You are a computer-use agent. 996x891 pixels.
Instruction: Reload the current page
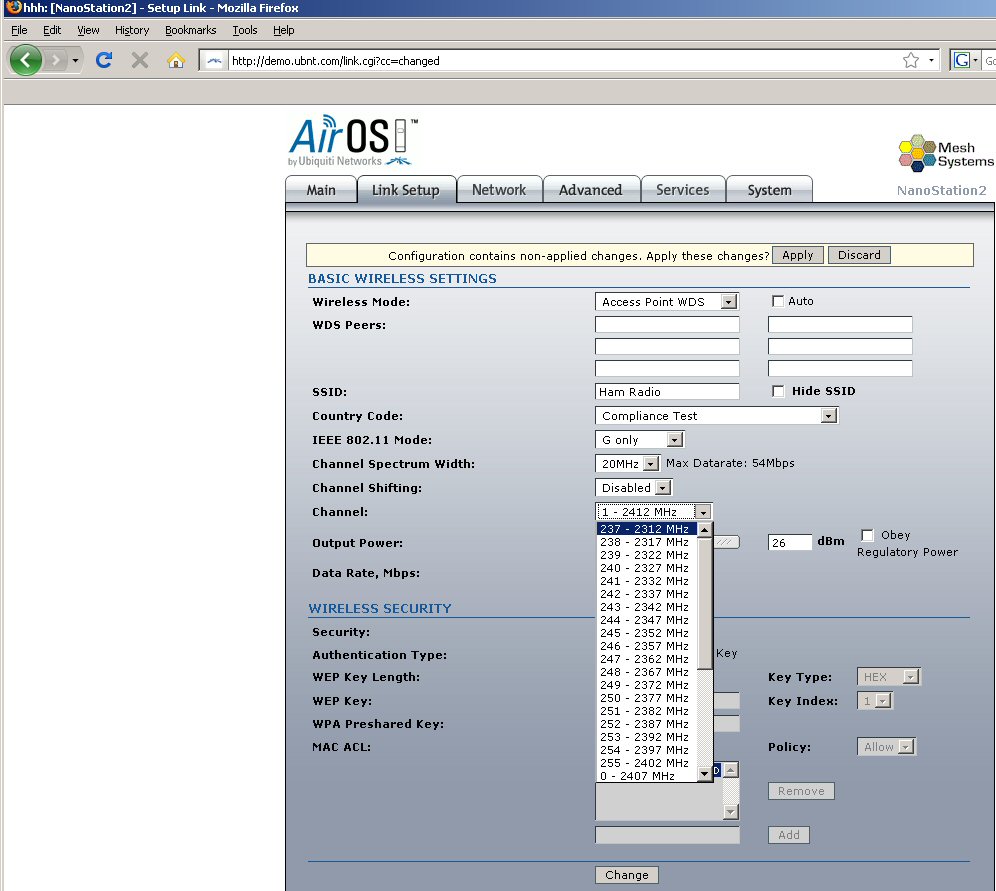(104, 60)
